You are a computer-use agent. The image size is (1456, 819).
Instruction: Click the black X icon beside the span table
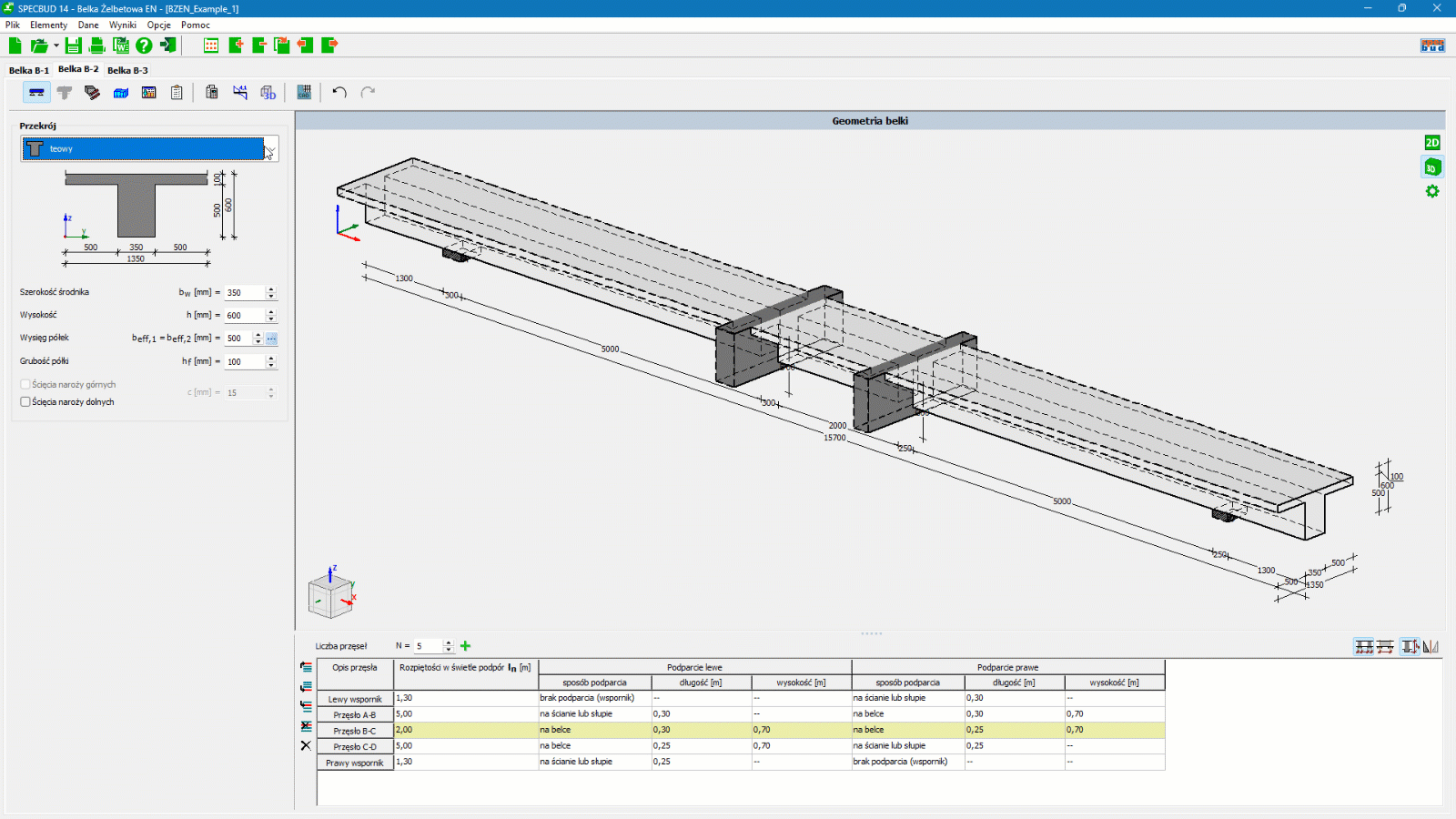click(x=306, y=745)
